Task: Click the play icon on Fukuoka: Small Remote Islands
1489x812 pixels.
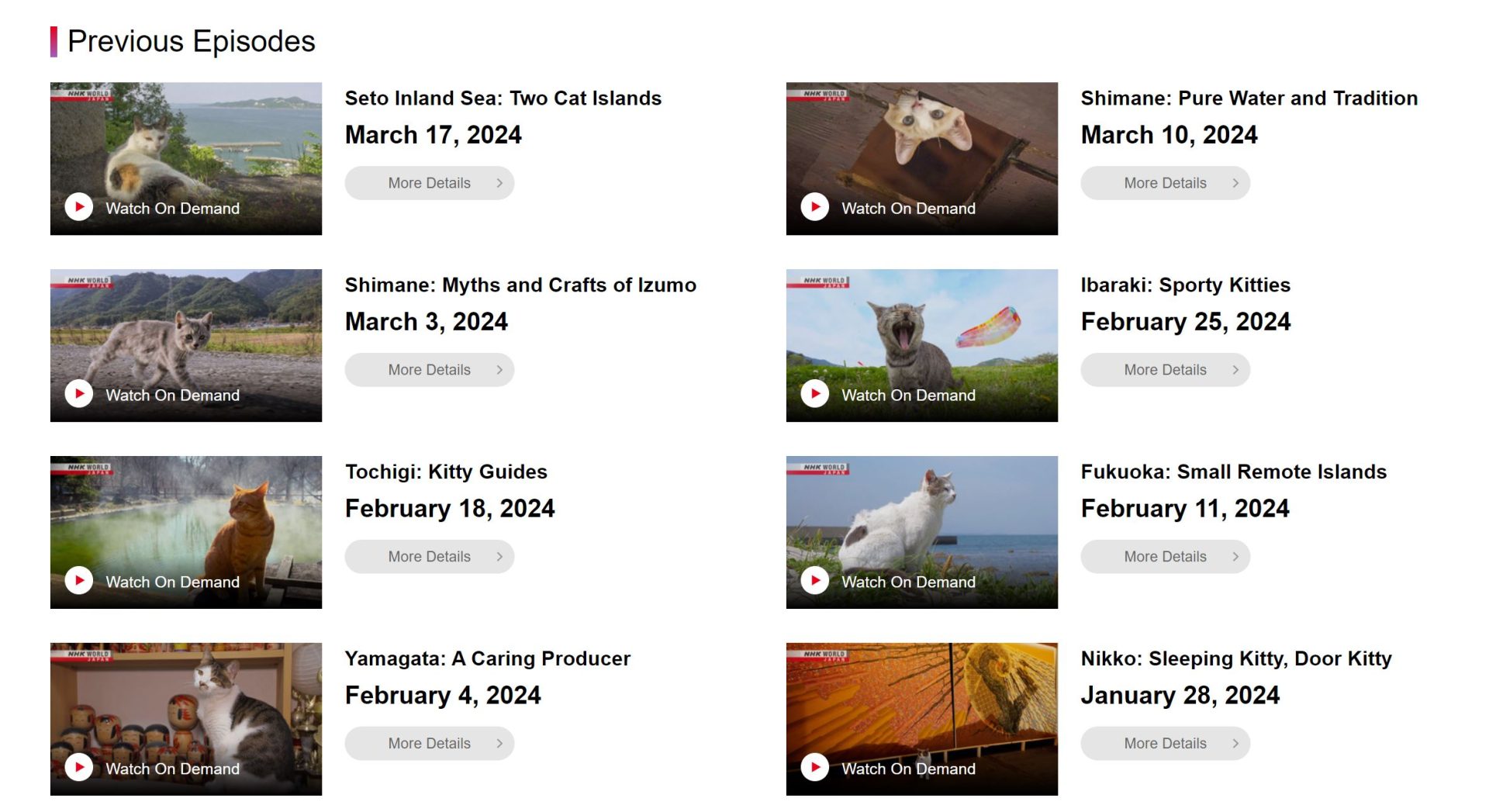Action: coord(814,581)
